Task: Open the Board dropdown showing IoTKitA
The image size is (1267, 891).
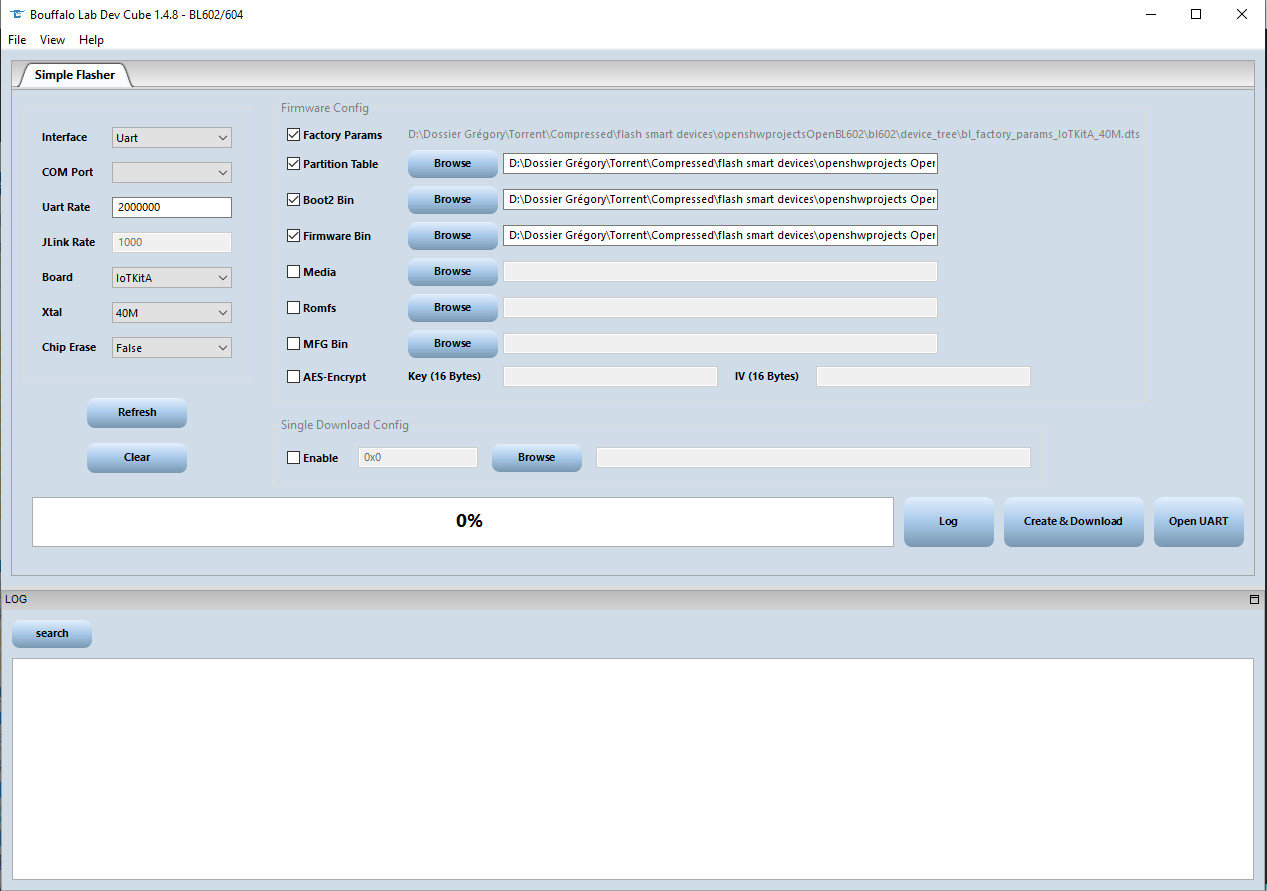Action: 172,278
